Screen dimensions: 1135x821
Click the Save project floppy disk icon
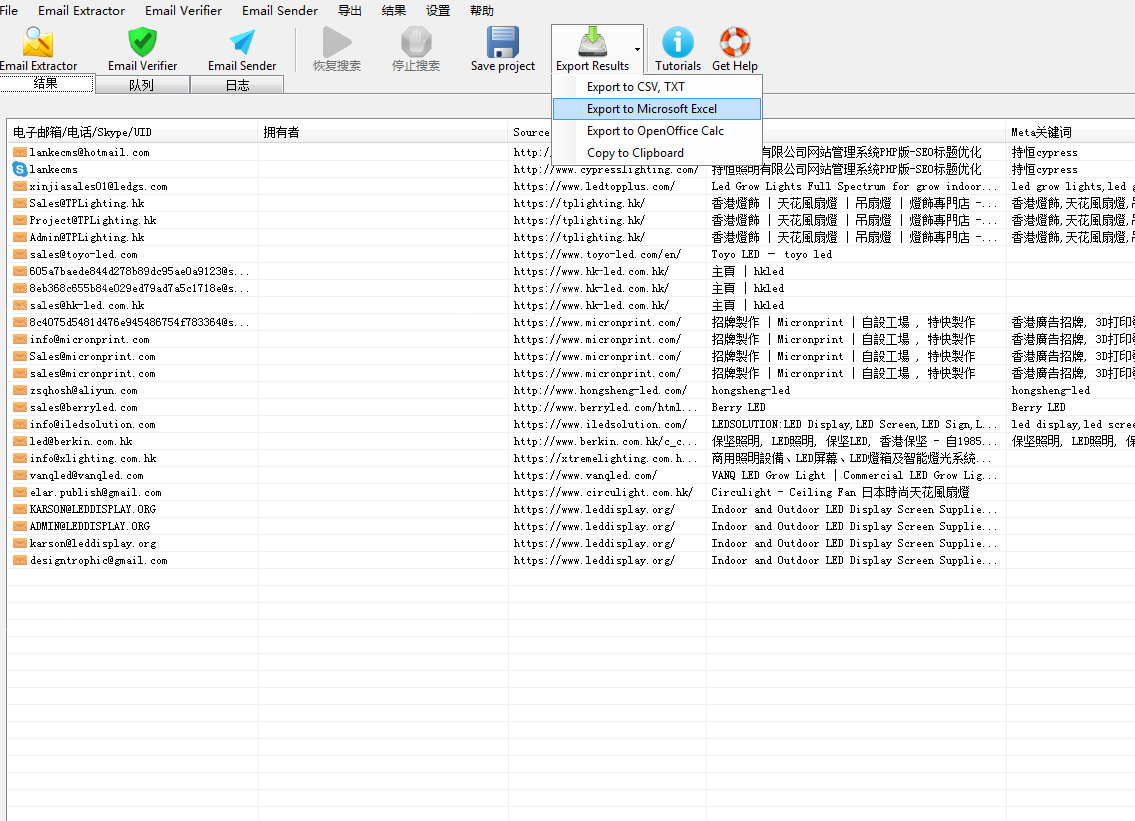pos(502,43)
